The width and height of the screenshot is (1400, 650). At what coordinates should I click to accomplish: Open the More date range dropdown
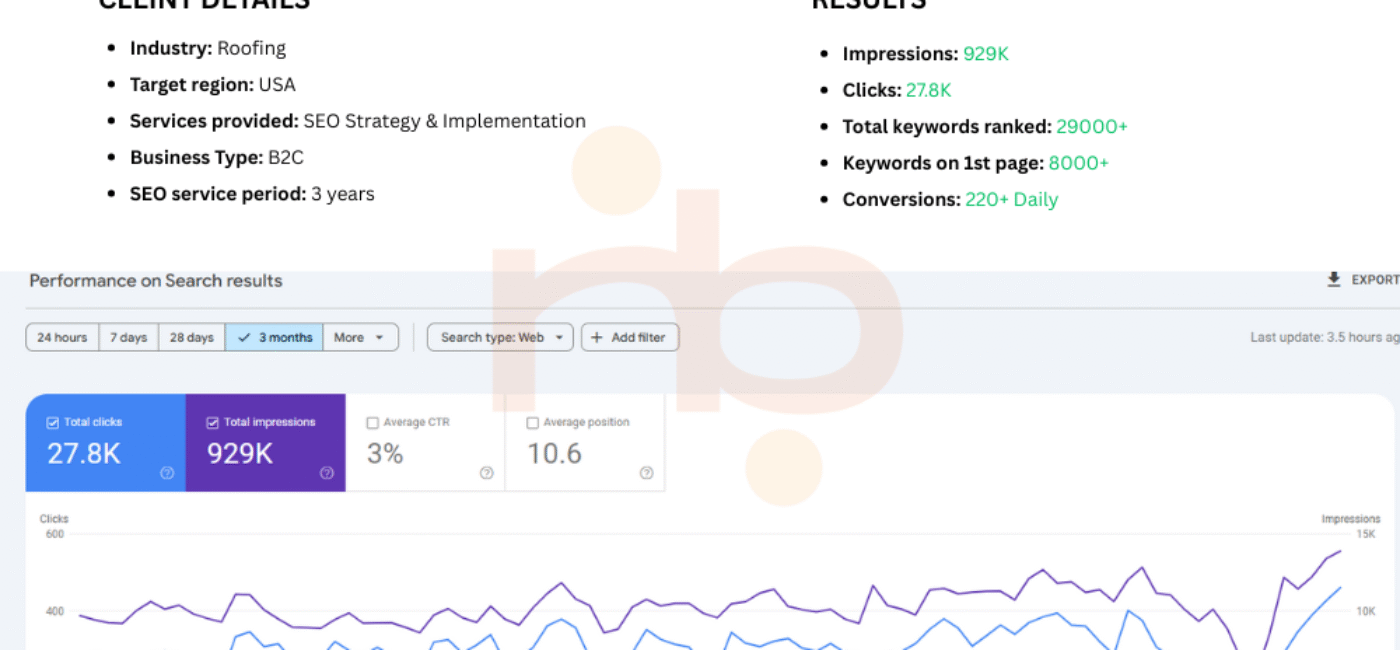click(361, 337)
